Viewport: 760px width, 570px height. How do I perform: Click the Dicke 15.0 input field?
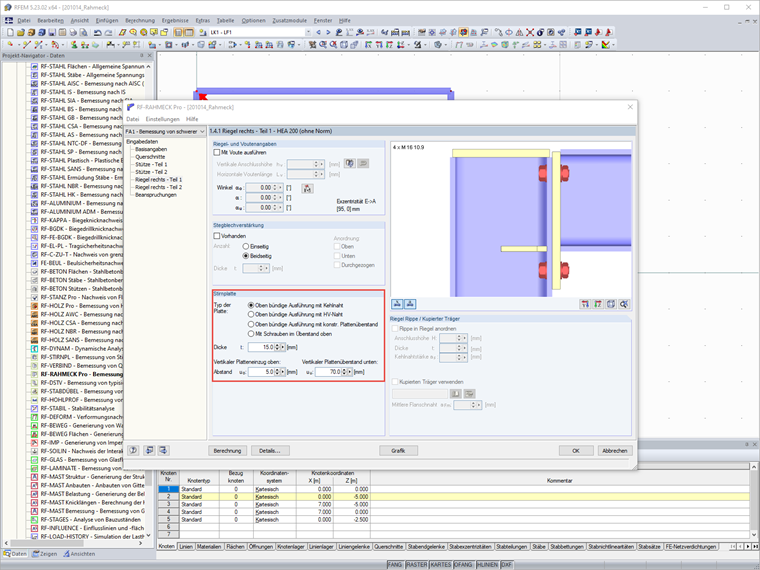coord(261,347)
